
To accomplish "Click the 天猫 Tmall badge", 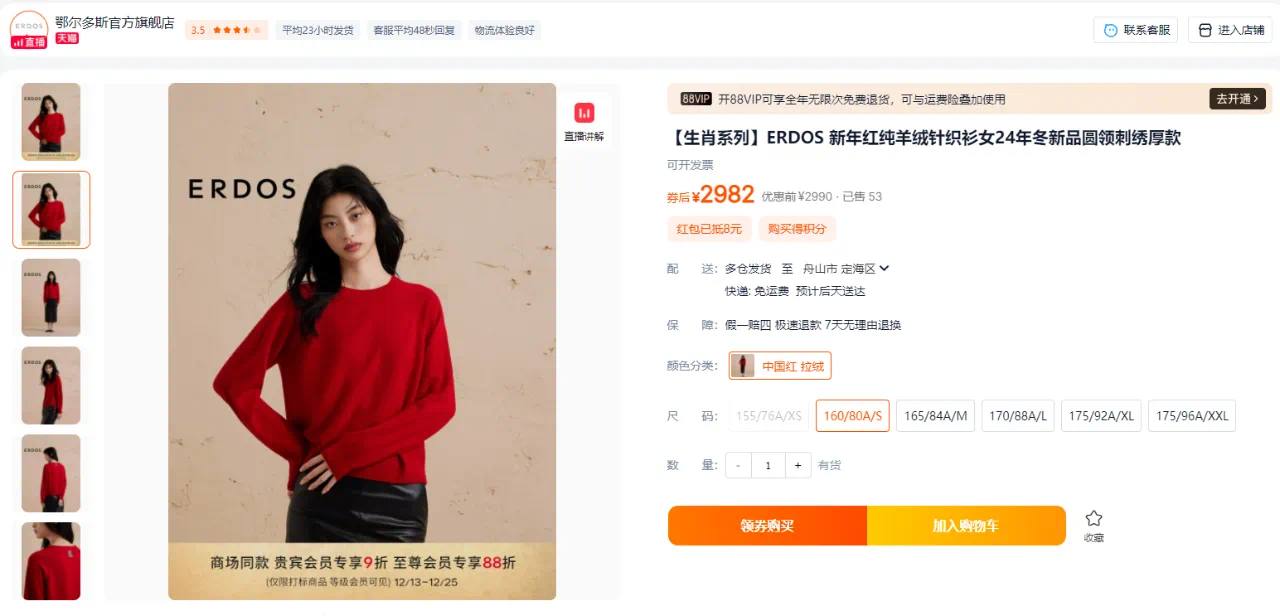I will coord(67,38).
